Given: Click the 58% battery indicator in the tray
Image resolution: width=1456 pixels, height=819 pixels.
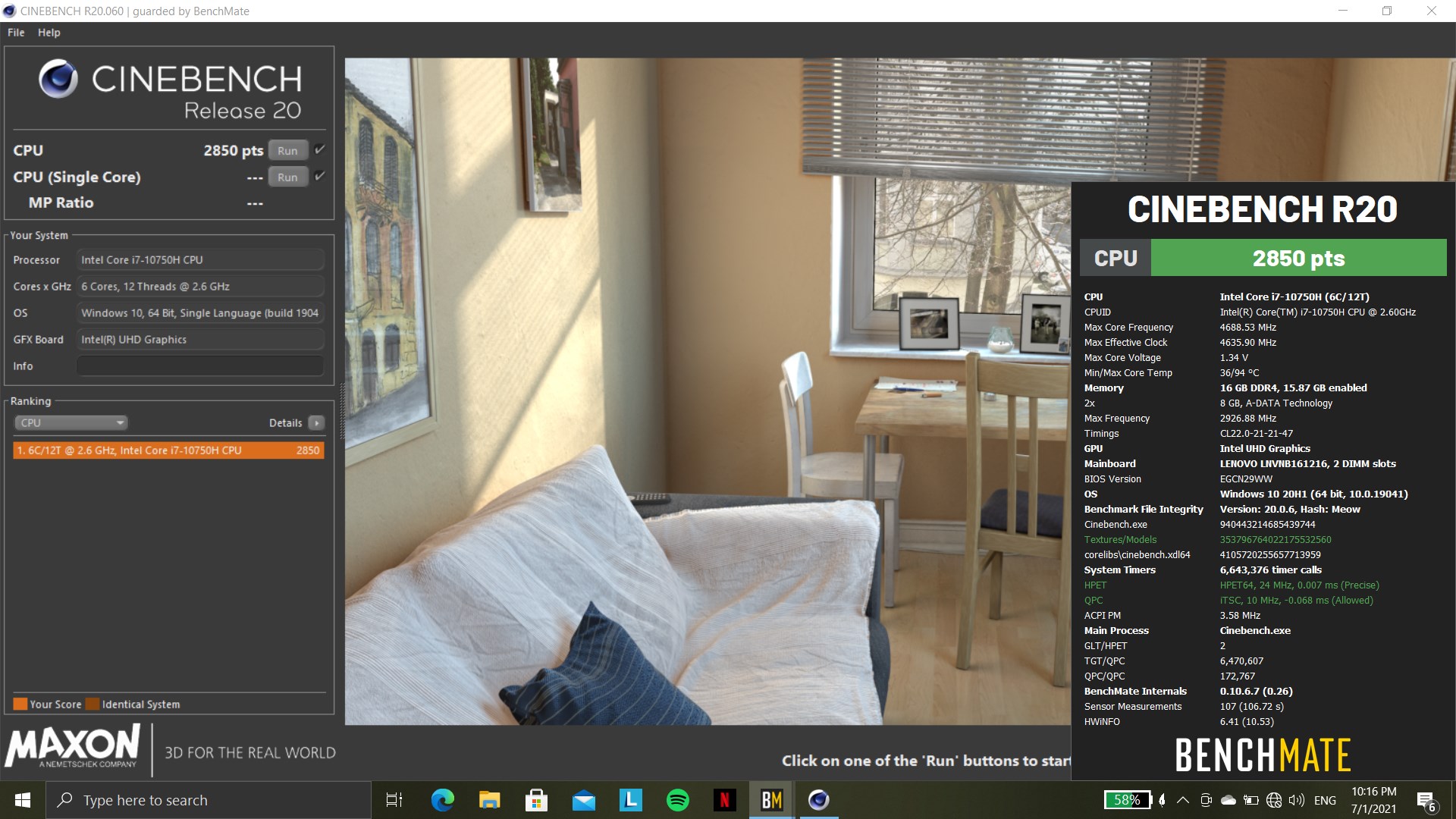Looking at the screenshot, I should (x=1127, y=800).
